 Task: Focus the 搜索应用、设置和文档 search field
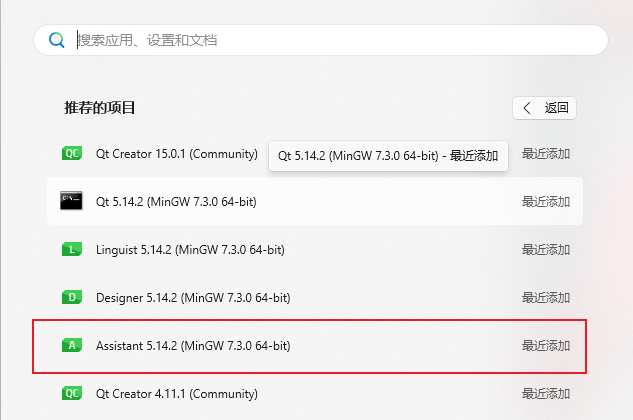coord(321,40)
